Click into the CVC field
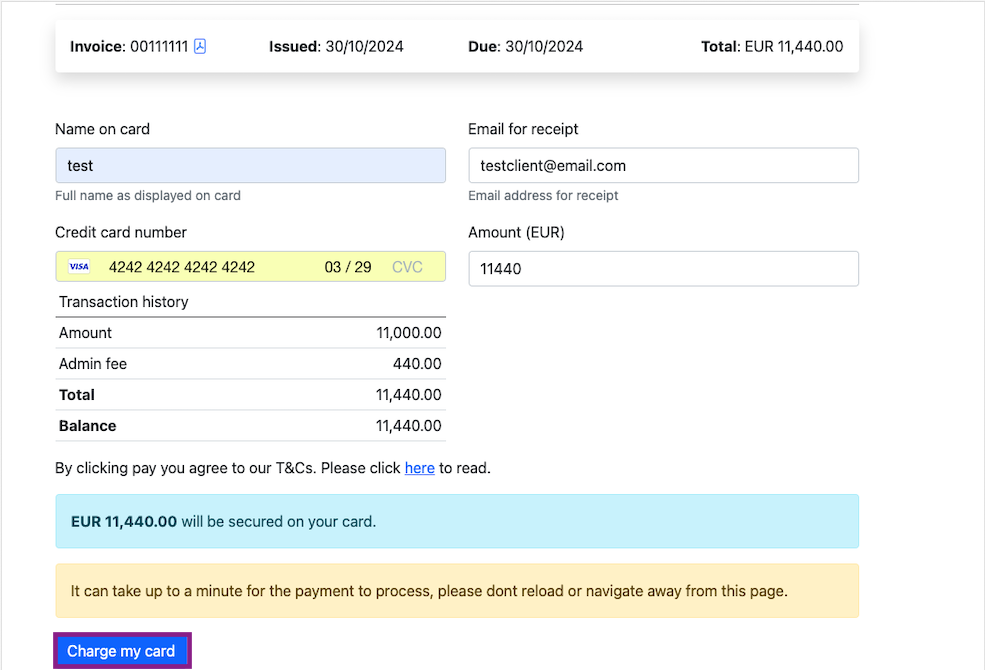This screenshot has width=985, height=670. [407, 267]
